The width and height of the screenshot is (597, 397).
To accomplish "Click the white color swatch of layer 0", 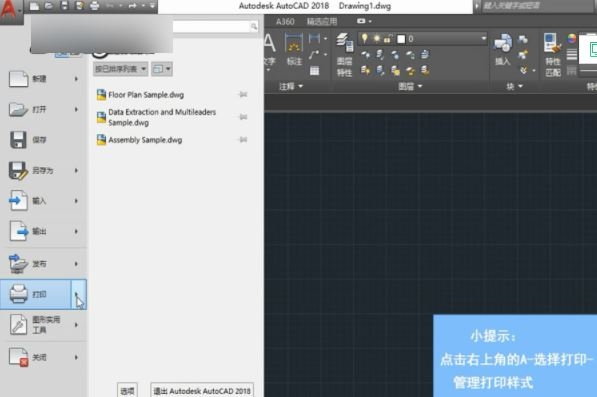I will pyautogui.click(x=401, y=39).
